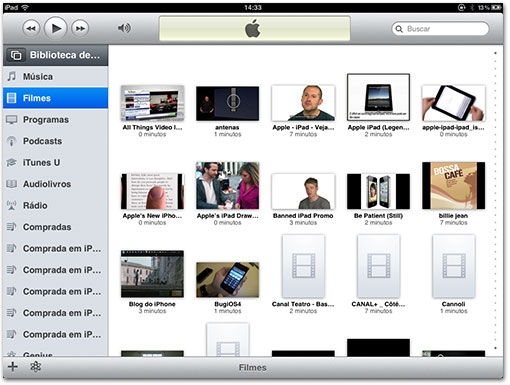Click the Buscar search field

(440, 29)
